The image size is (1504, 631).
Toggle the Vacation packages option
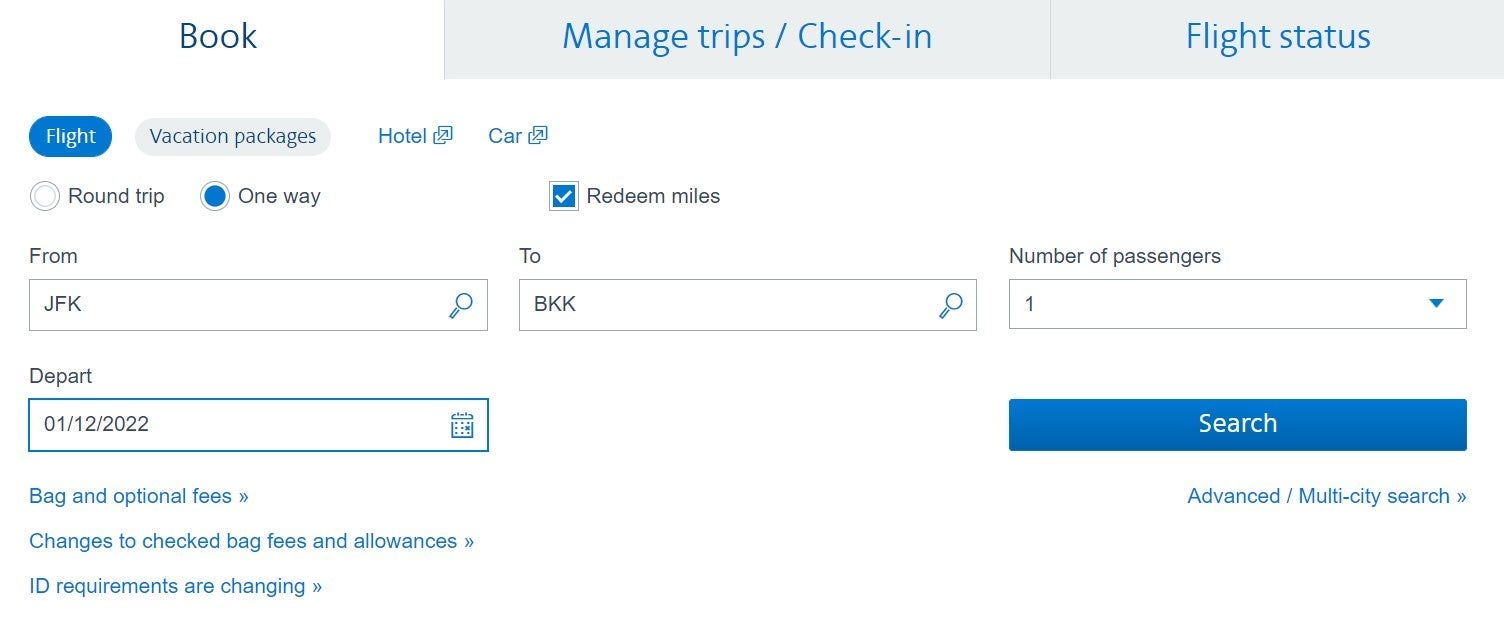[232, 136]
